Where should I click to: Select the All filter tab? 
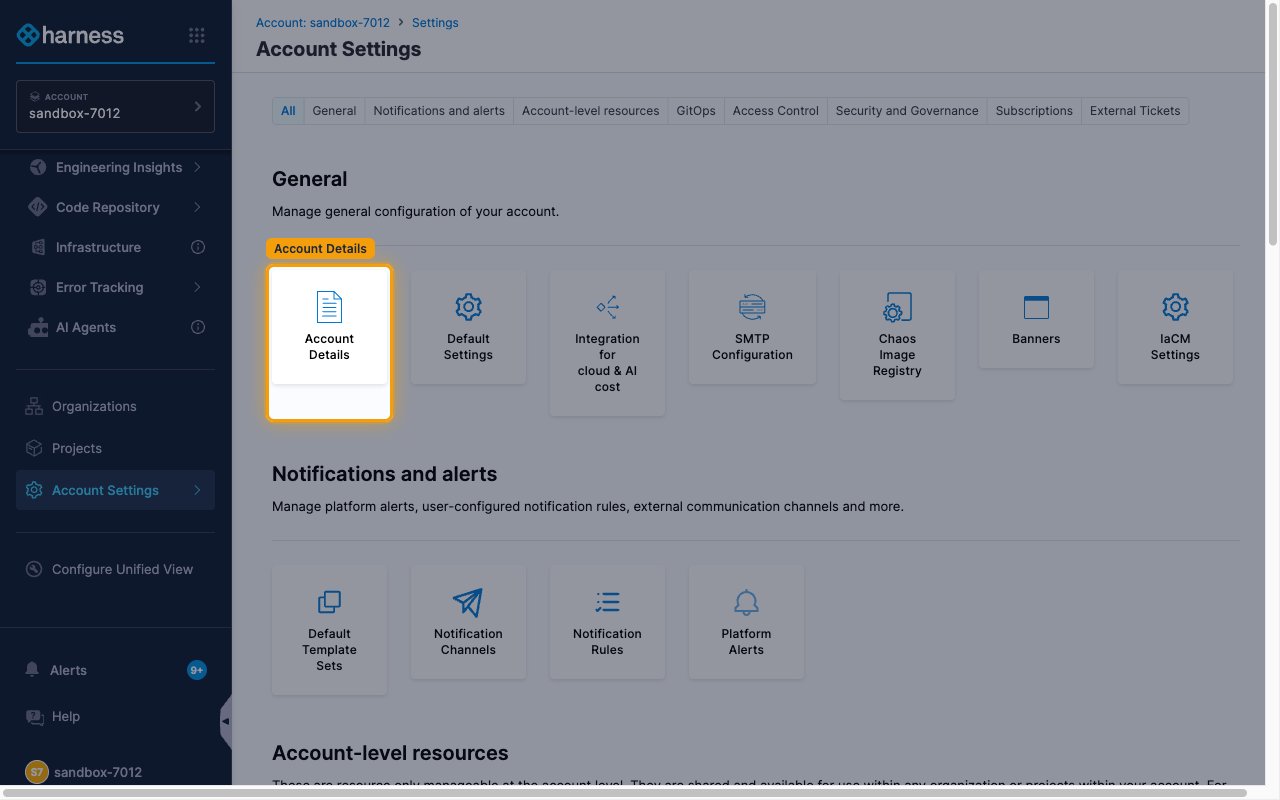tap(288, 111)
